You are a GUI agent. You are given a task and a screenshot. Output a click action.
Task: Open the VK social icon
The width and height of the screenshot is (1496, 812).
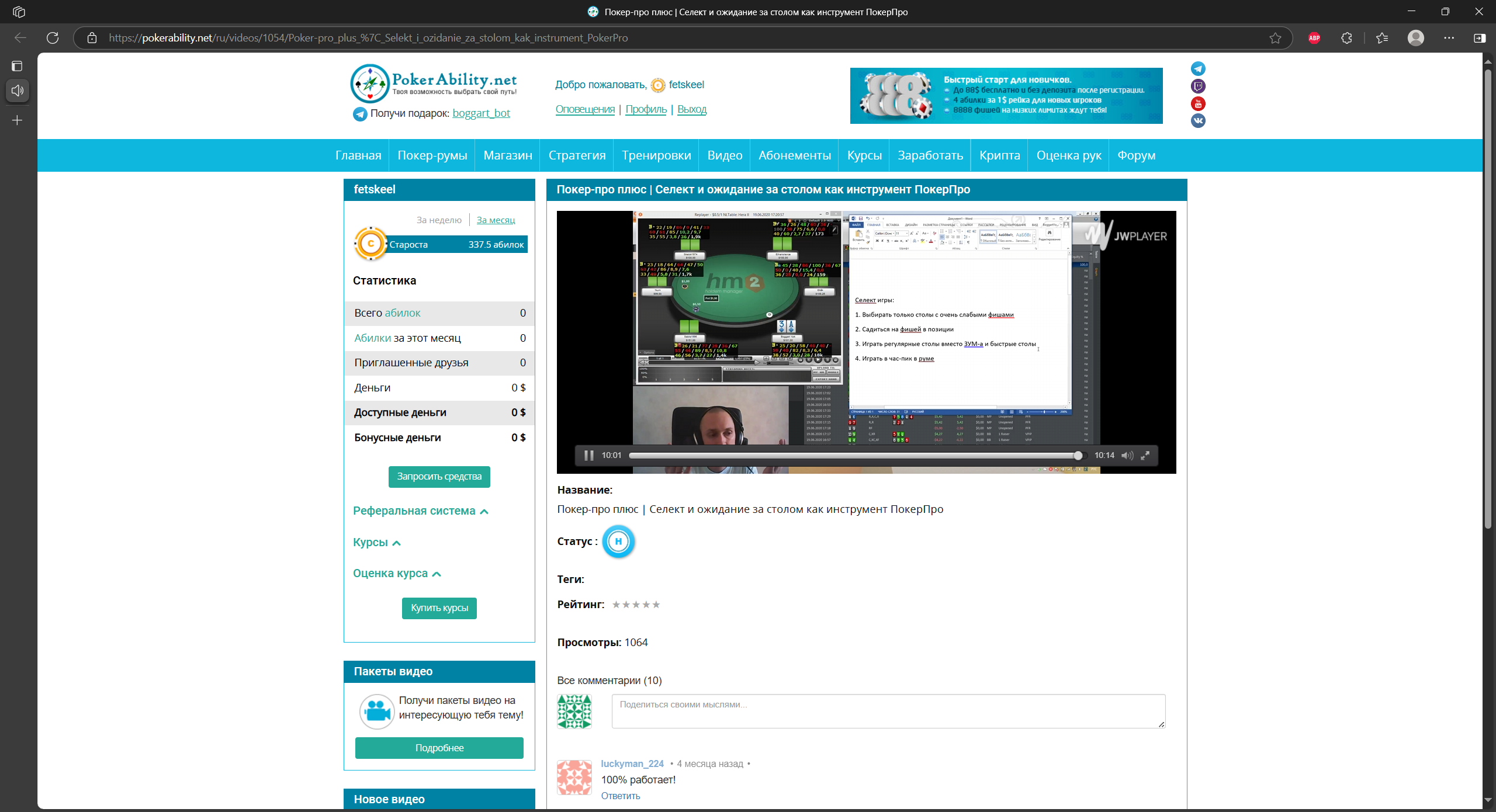1198,120
